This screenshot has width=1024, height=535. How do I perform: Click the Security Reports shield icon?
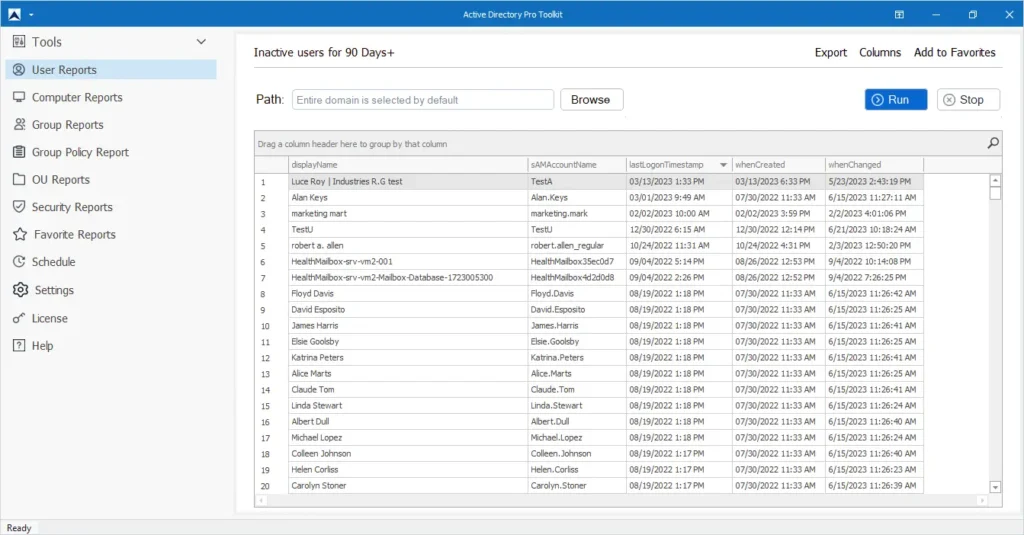tap(19, 206)
